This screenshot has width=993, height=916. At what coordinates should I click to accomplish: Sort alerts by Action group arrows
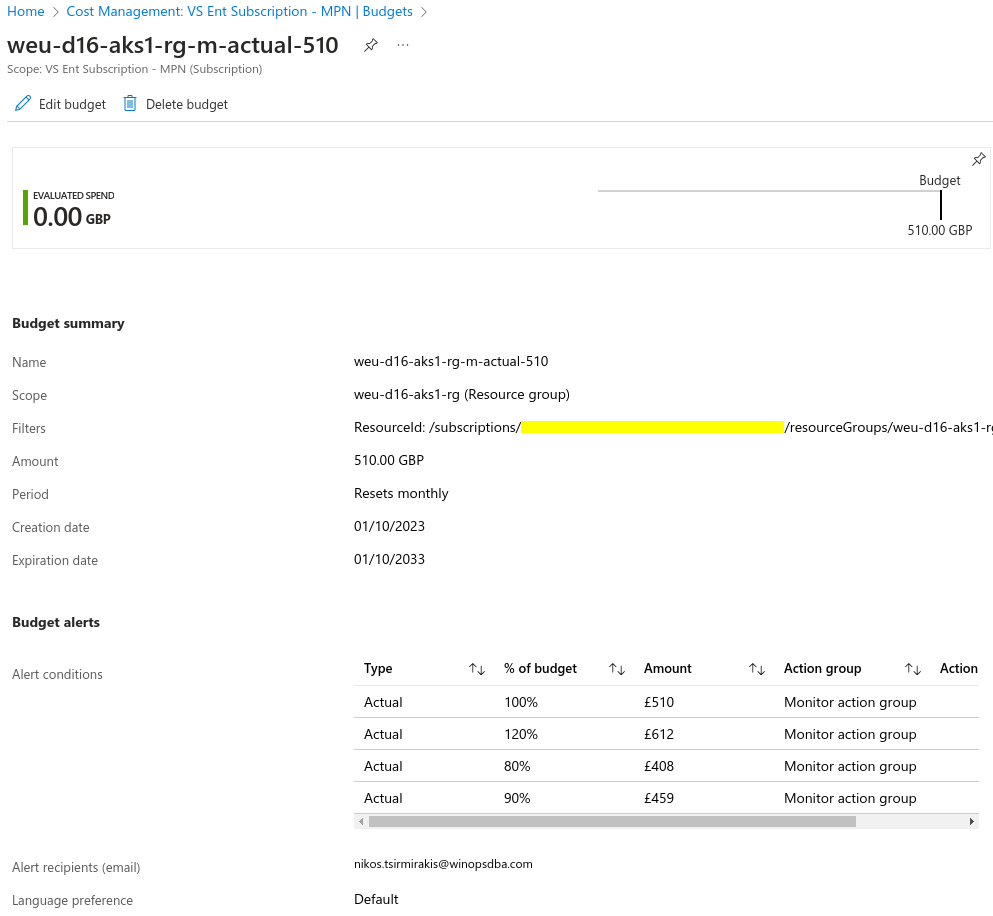pos(912,669)
